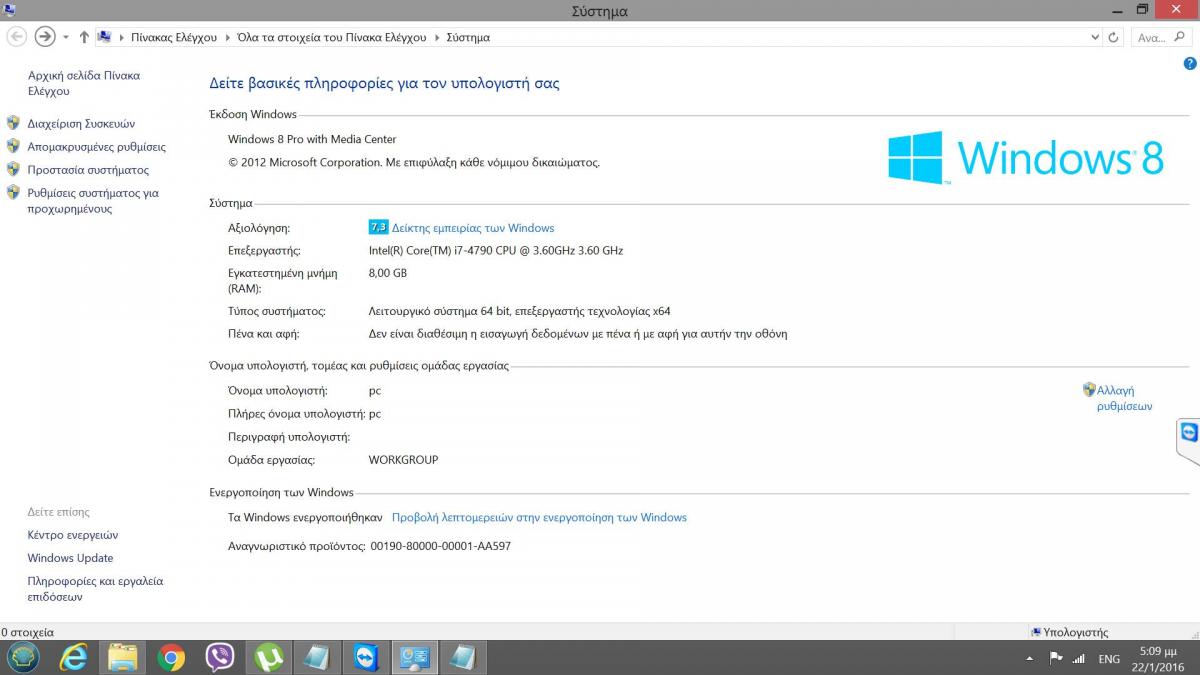The height and width of the screenshot is (675, 1200).
Task: Click the computer icon in address bar
Action: point(104,37)
